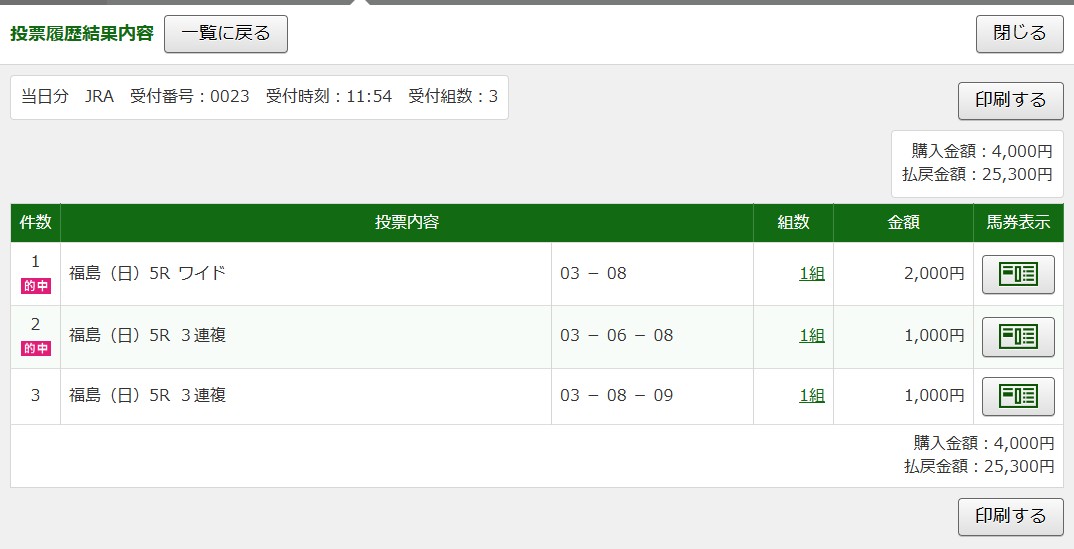View ticket icon for 3連複 03-08-09 bet
Screen dimensions: 1074x549
pyautogui.click(x=1018, y=396)
